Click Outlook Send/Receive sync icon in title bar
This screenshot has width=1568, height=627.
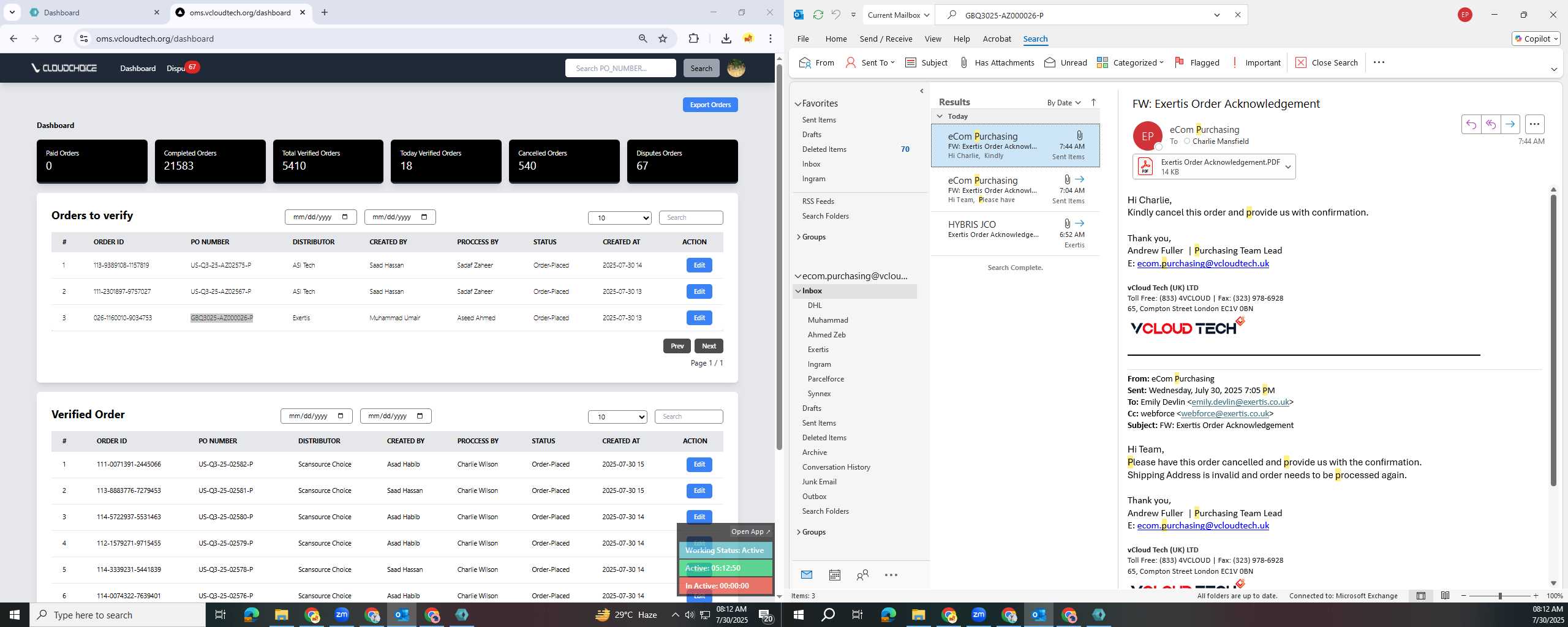(x=818, y=15)
